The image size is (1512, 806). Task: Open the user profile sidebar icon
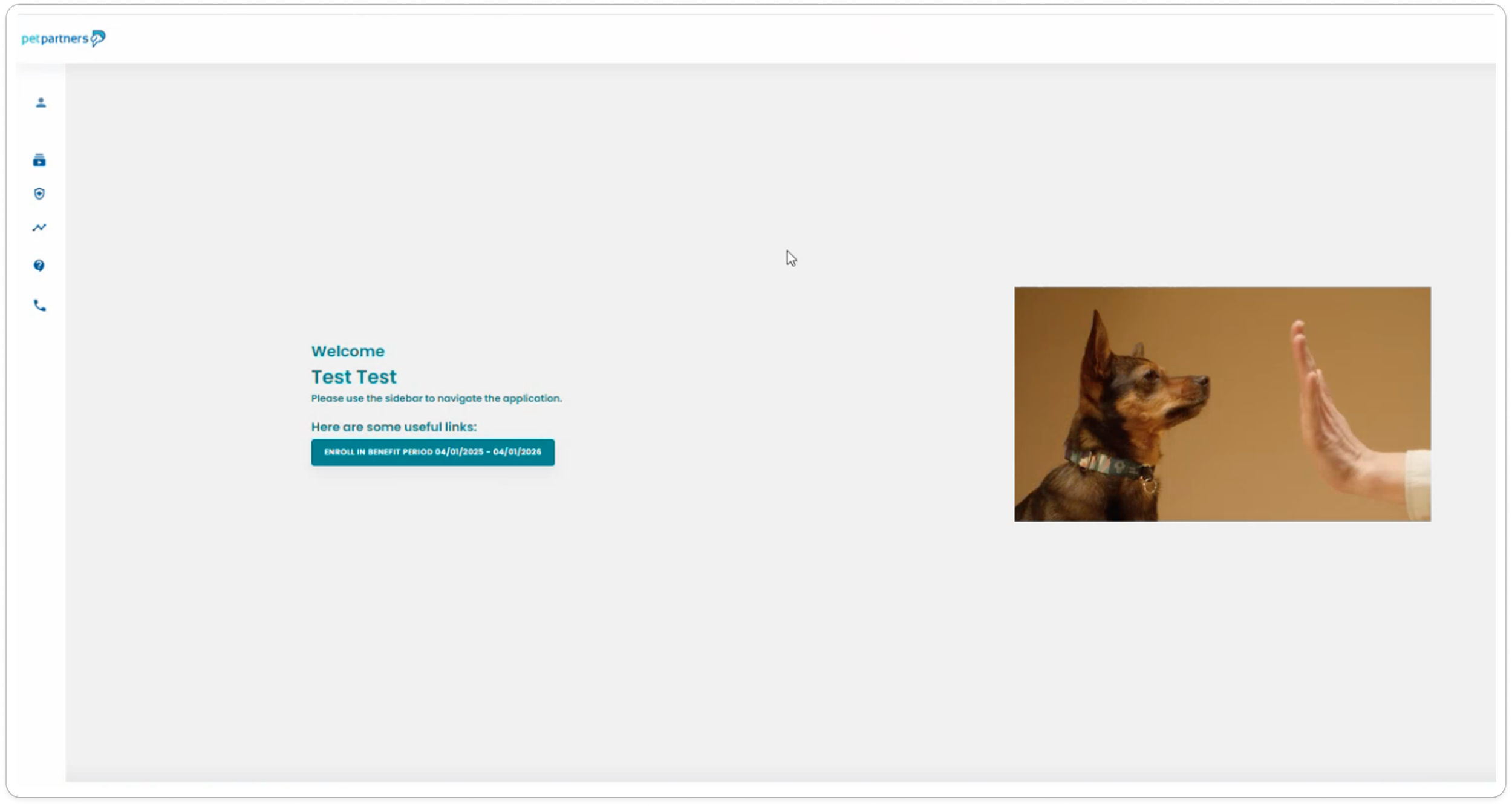(x=41, y=102)
